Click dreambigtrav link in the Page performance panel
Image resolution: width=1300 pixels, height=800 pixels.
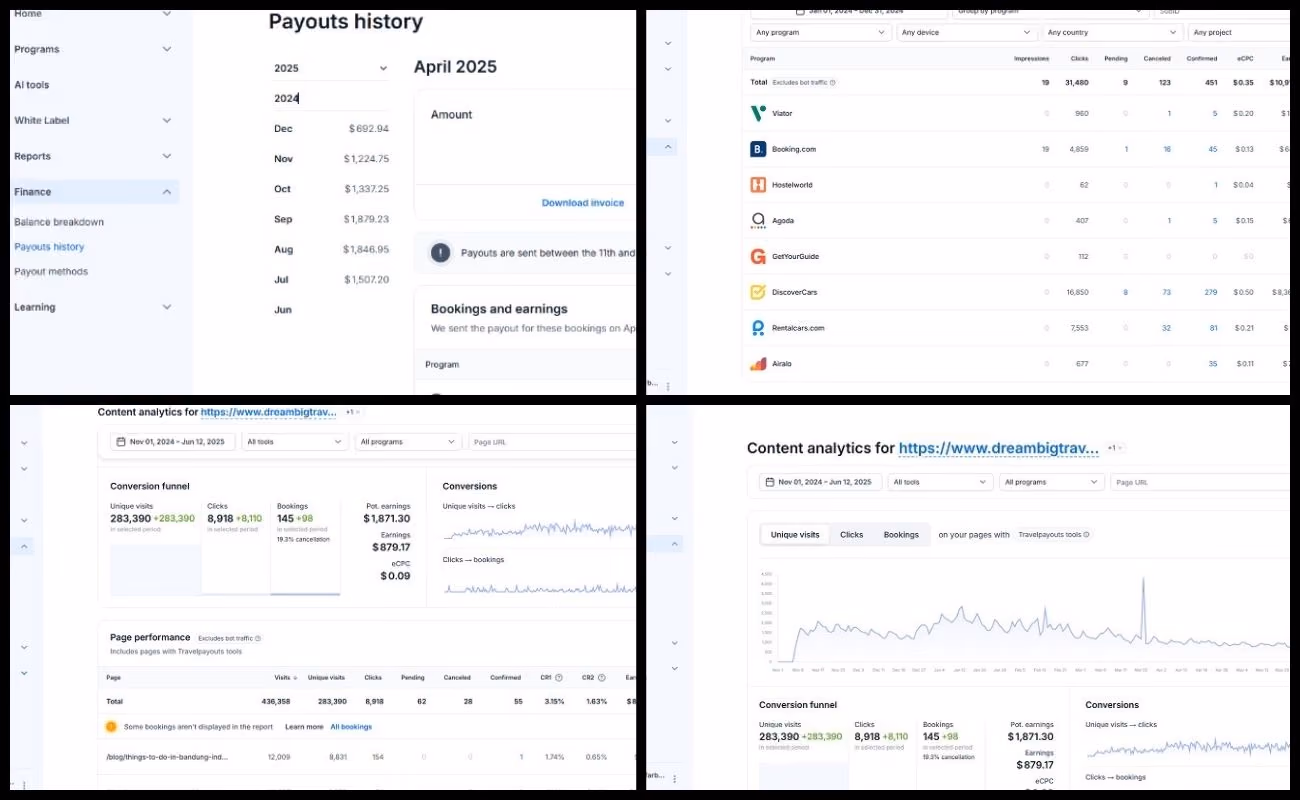(x=269, y=412)
